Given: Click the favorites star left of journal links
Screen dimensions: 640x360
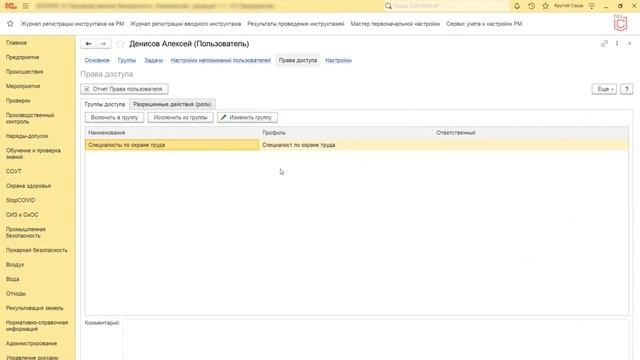Looking at the screenshot, I should 10,24.
